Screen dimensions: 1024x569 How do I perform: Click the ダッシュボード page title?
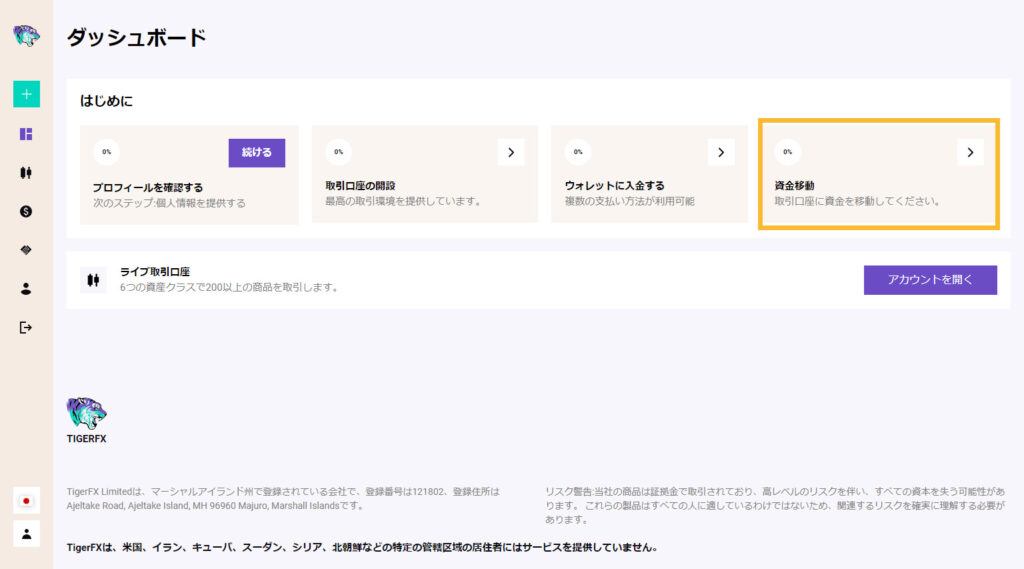pos(136,37)
